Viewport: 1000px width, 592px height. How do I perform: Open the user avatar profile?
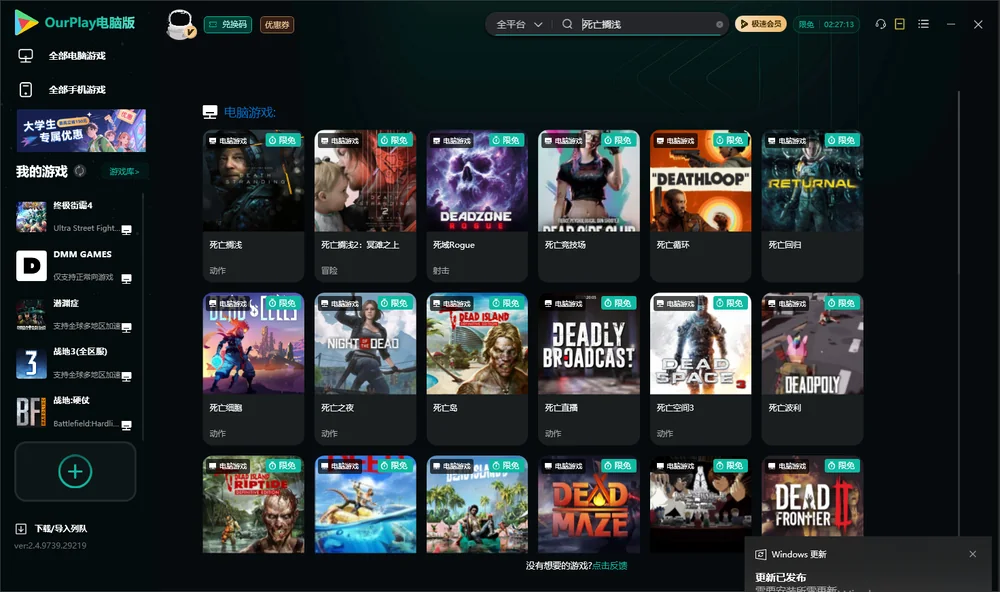point(180,24)
